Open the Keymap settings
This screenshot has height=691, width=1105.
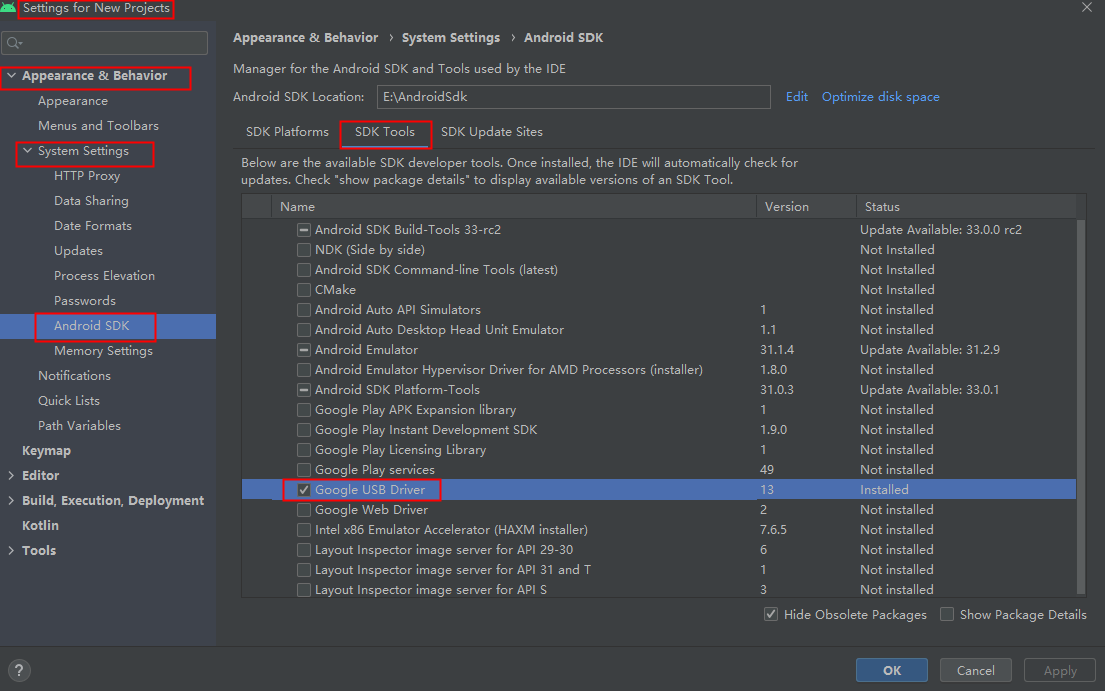click(46, 451)
